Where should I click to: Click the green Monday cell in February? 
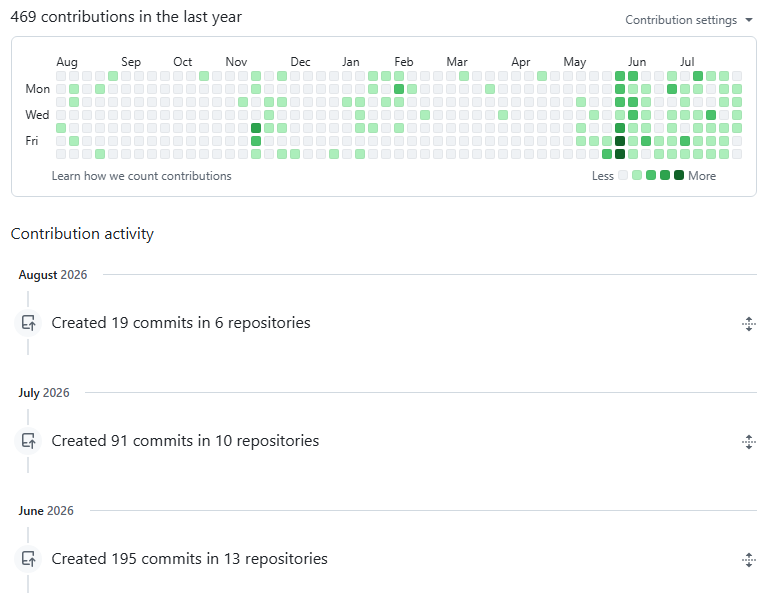pos(399,89)
